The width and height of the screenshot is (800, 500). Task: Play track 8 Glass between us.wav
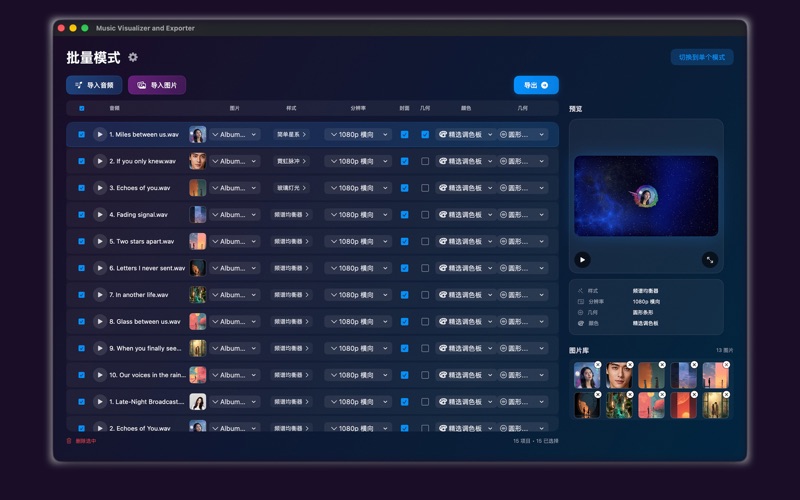pyautogui.click(x=99, y=321)
